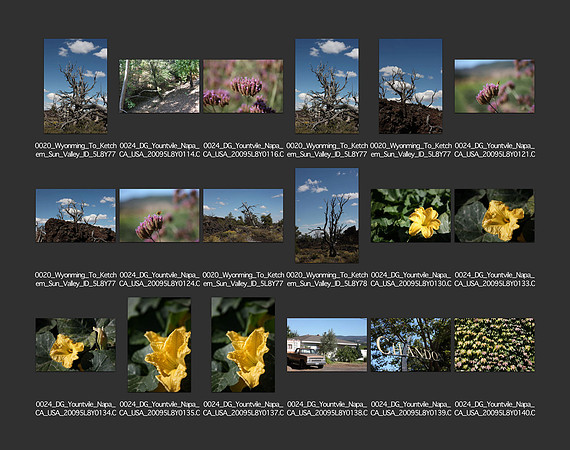Viewport: 570px width, 450px height.
Task: Click file name ending 20095L8Y0135.C
Action: (x=159, y=408)
